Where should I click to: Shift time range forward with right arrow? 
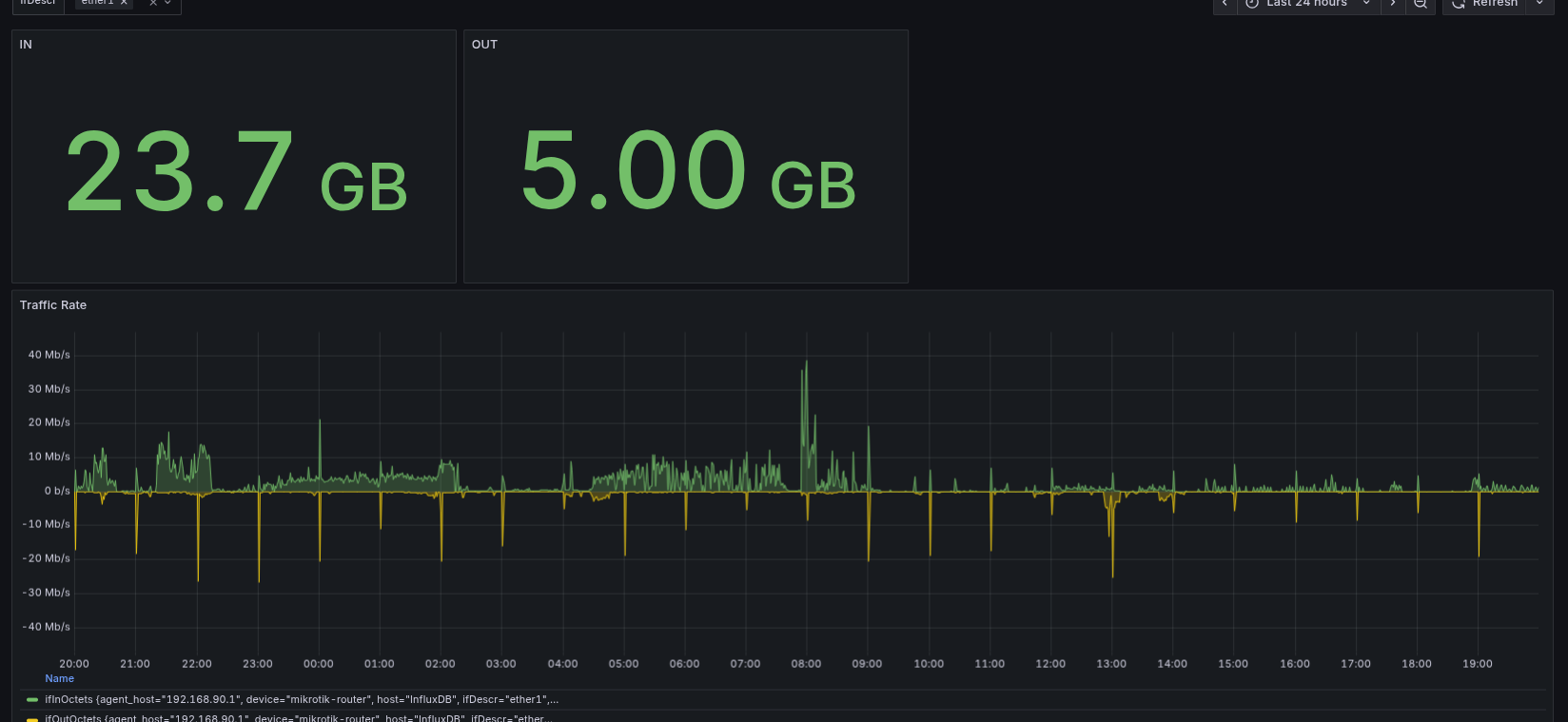click(1393, 4)
